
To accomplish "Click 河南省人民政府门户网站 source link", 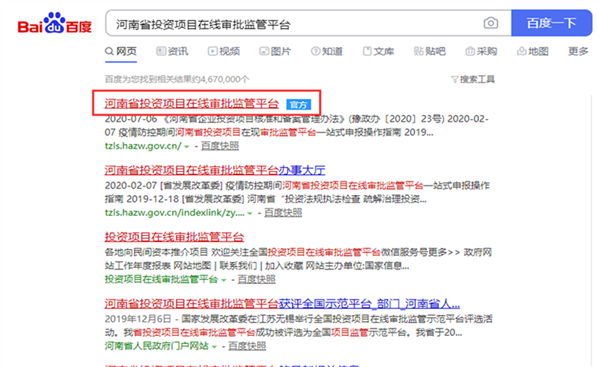I will (156, 346).
